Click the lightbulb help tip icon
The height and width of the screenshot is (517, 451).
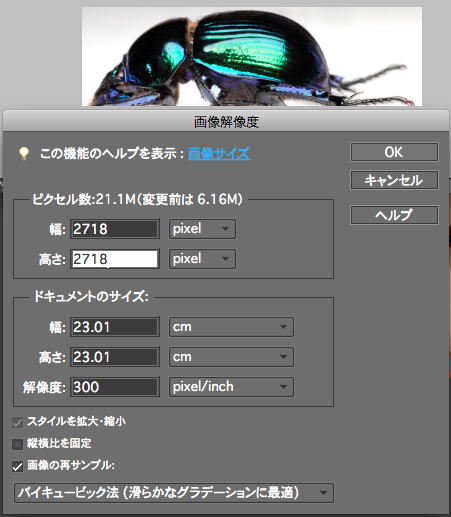coord(24,154)
